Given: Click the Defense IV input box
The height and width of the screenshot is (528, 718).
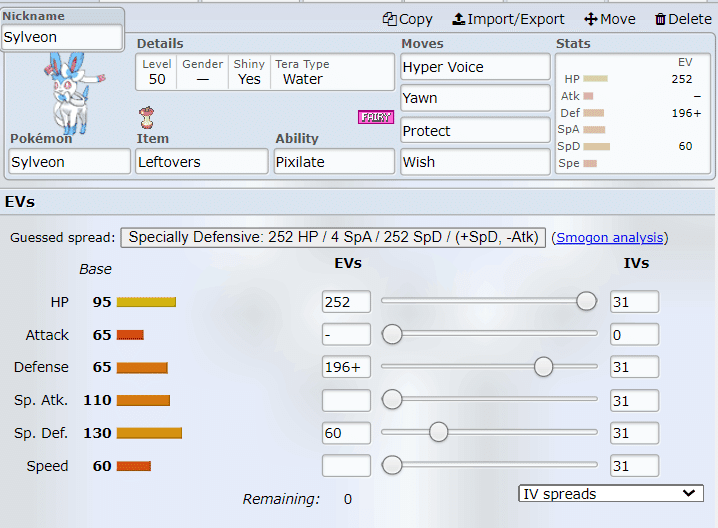Looking at the screenshot, I should [634, 367].
